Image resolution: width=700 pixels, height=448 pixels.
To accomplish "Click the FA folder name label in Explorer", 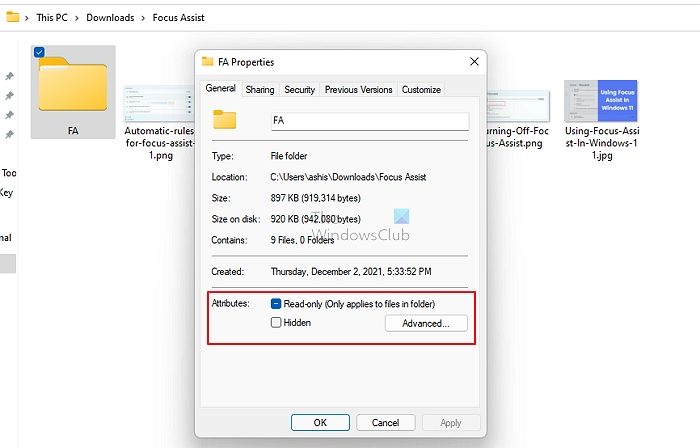I will (x=73, y=131).
